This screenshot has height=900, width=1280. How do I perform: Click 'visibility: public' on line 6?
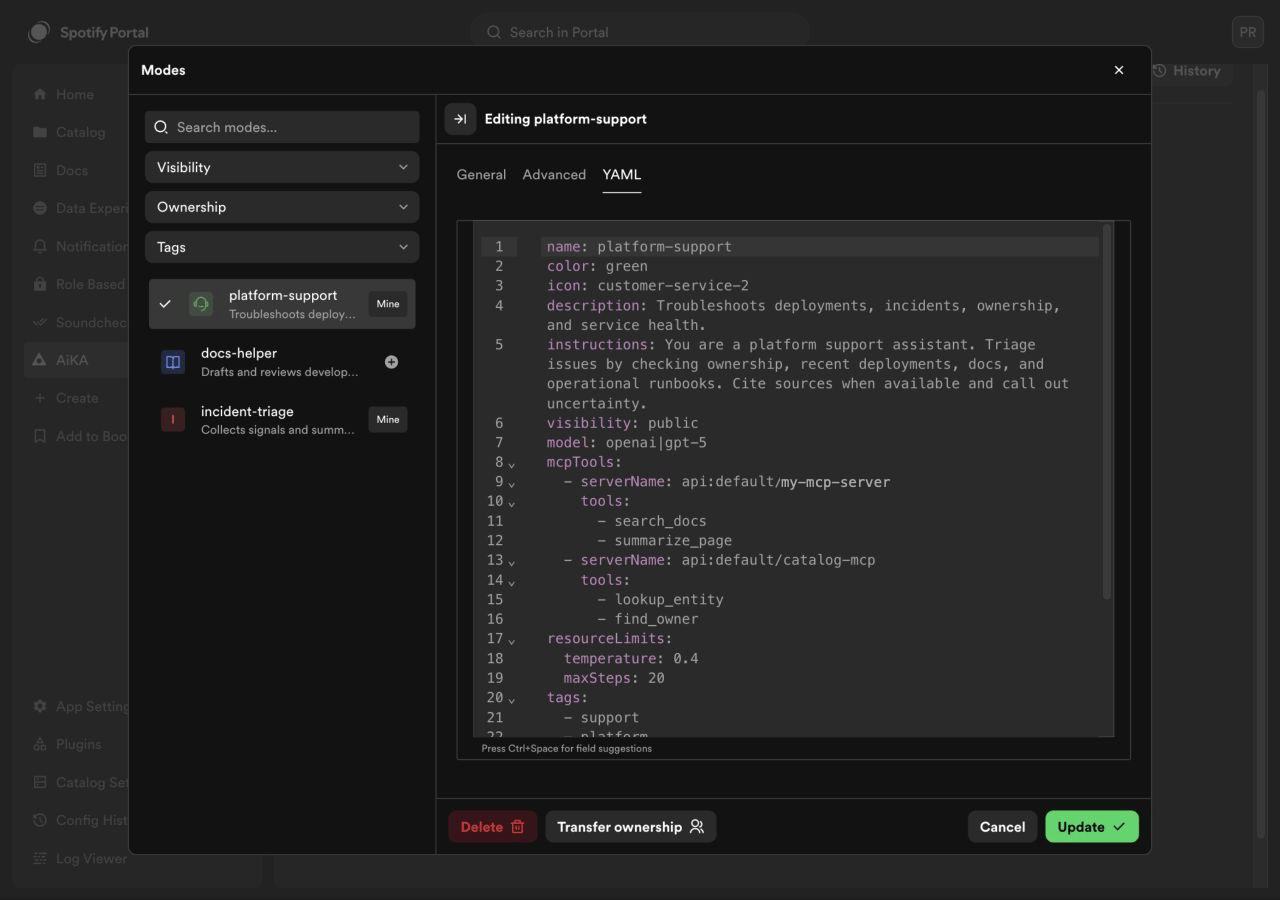(622, 423)
